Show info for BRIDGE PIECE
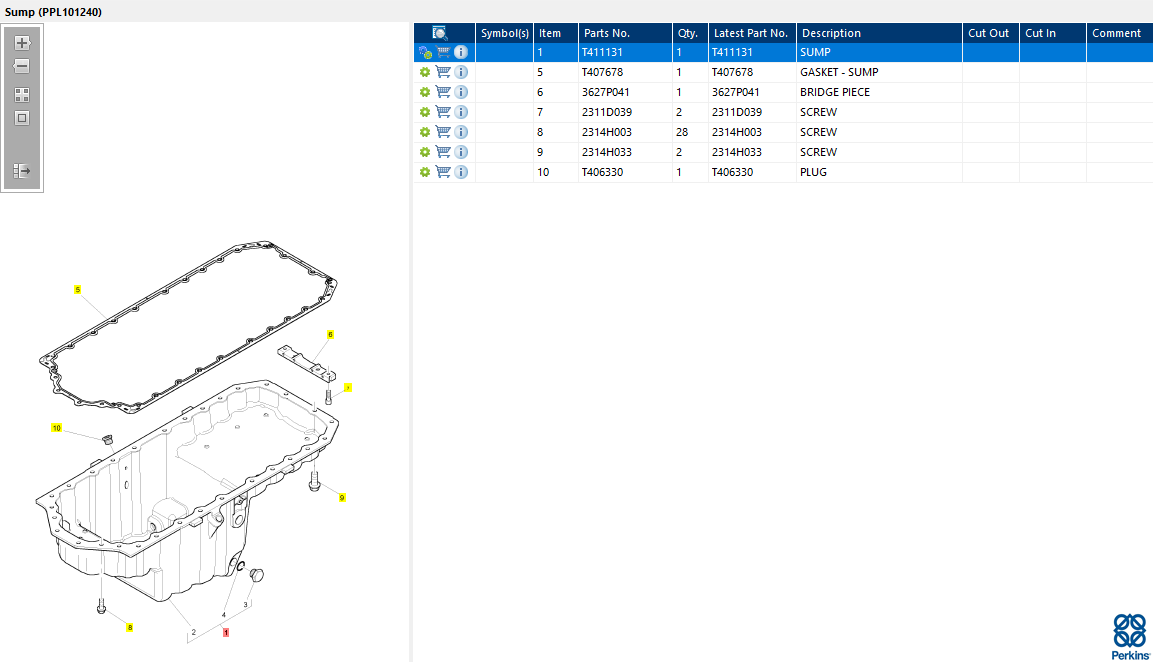The height and width of the screenshot is (662, 1153). tap(461, 92)
